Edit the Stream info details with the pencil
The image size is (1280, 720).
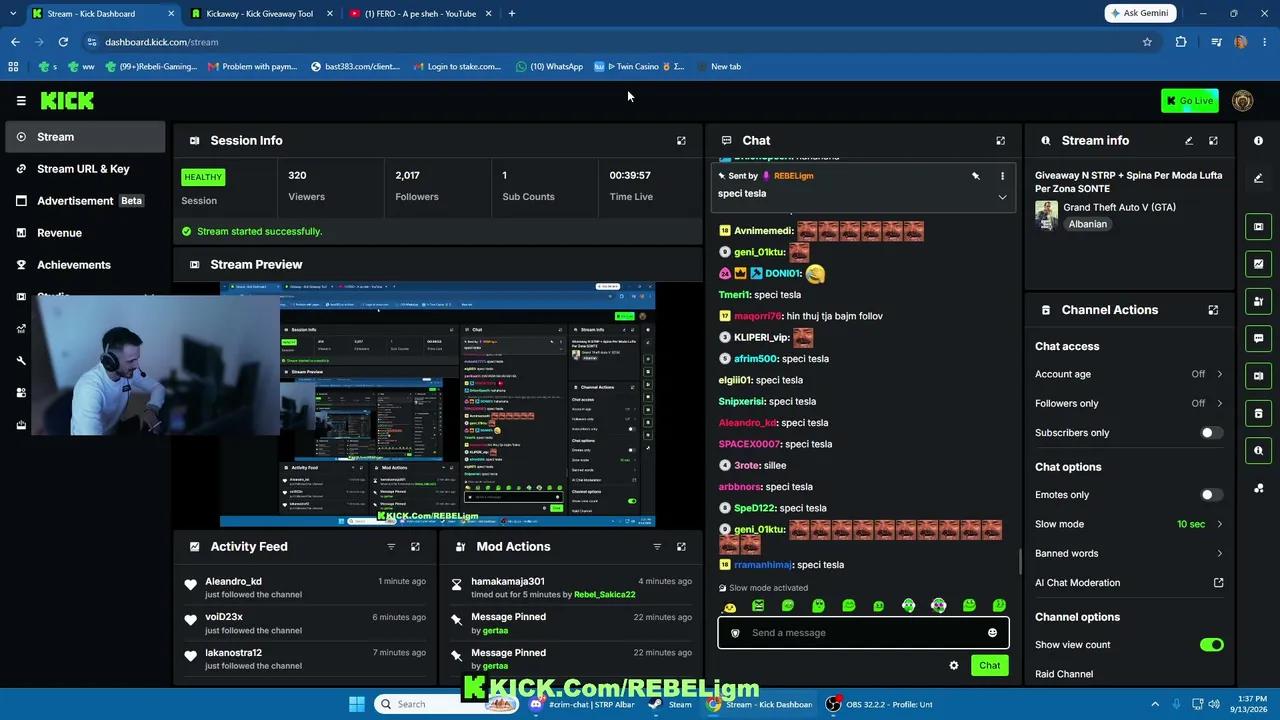pyautogui.click(x=1189, y=141)
